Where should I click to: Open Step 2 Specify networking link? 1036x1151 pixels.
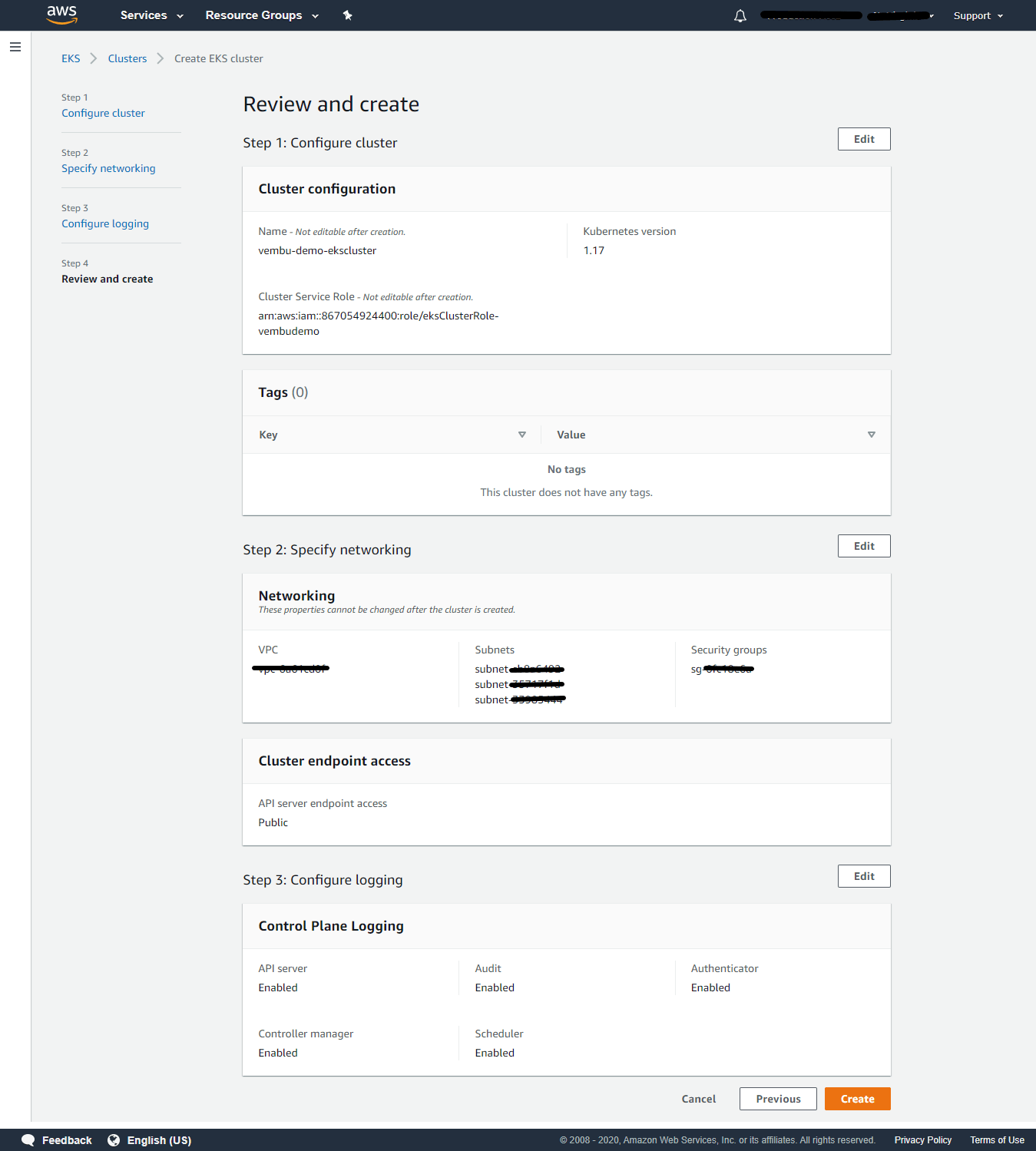[x=108, y=168]
